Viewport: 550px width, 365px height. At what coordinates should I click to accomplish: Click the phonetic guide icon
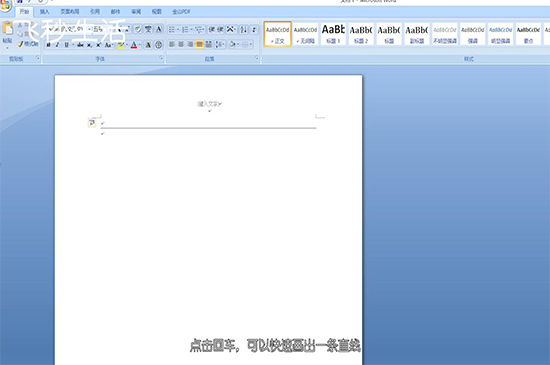(148, 29)
